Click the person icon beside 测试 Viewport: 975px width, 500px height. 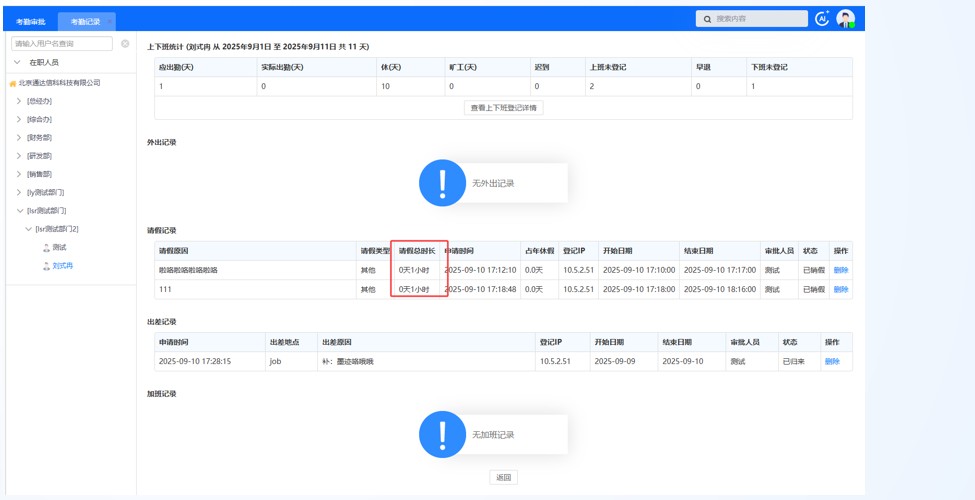point(46,247)
